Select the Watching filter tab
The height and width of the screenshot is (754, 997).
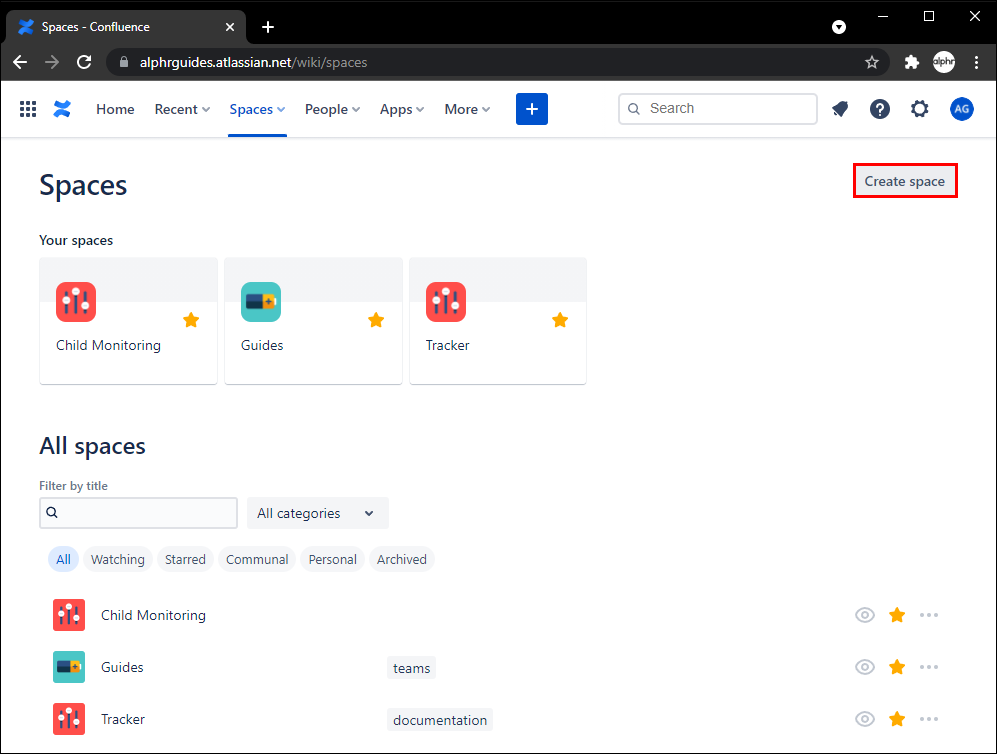(x=118, y=559)
